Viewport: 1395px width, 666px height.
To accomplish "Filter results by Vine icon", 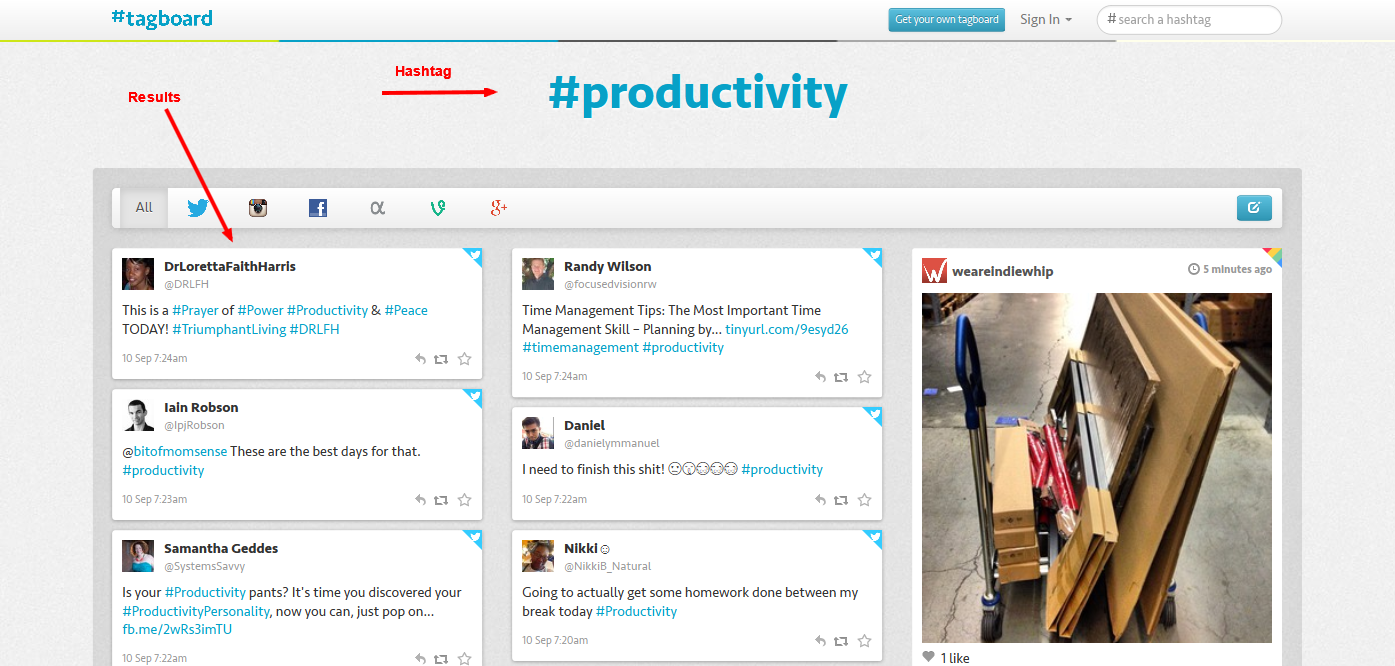I will [x=437, y=208].
